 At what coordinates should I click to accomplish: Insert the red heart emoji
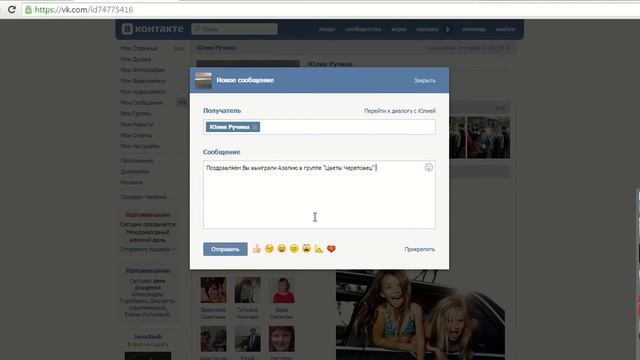click(x=331, y=249)
